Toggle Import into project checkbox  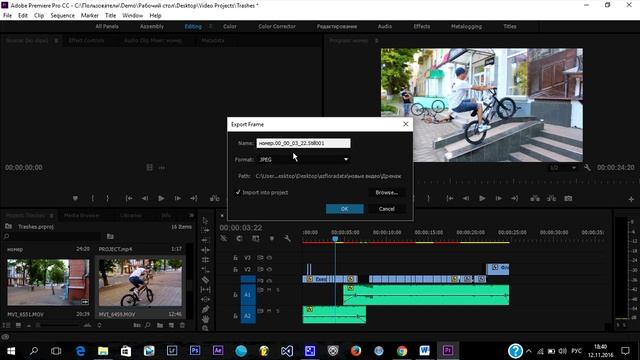pyautogui.click(x=238, y=192)
